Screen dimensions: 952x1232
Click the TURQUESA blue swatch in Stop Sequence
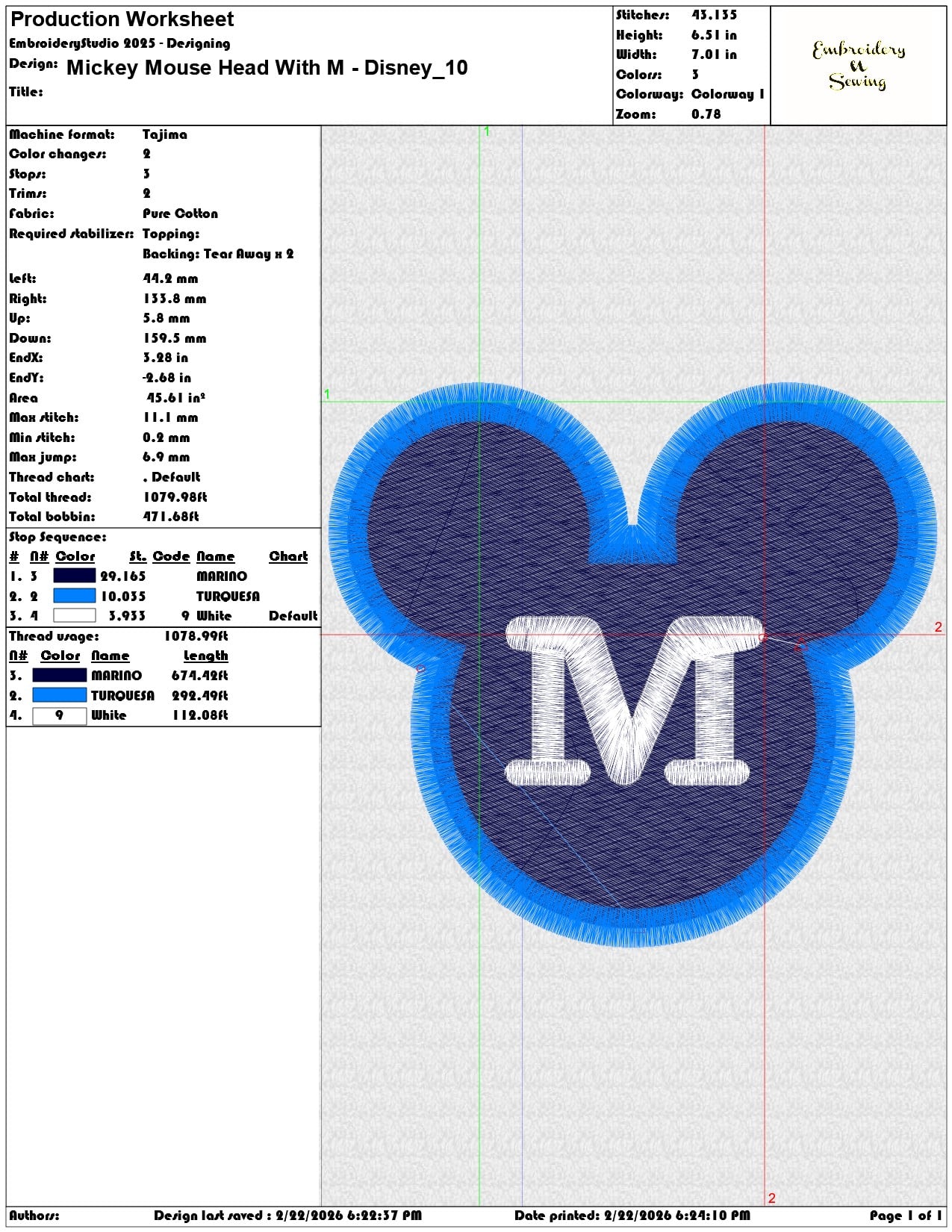tap(75, 596)
